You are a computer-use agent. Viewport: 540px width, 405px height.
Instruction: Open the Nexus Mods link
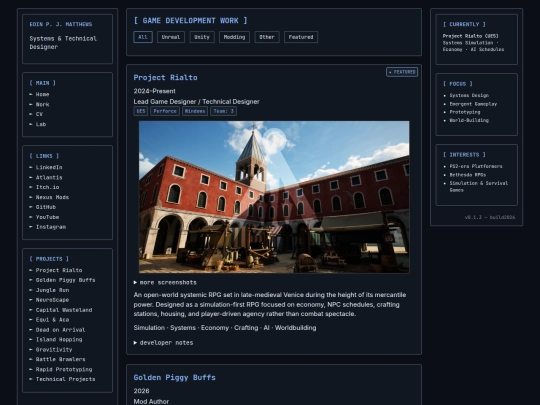click(x=52, y=197)
